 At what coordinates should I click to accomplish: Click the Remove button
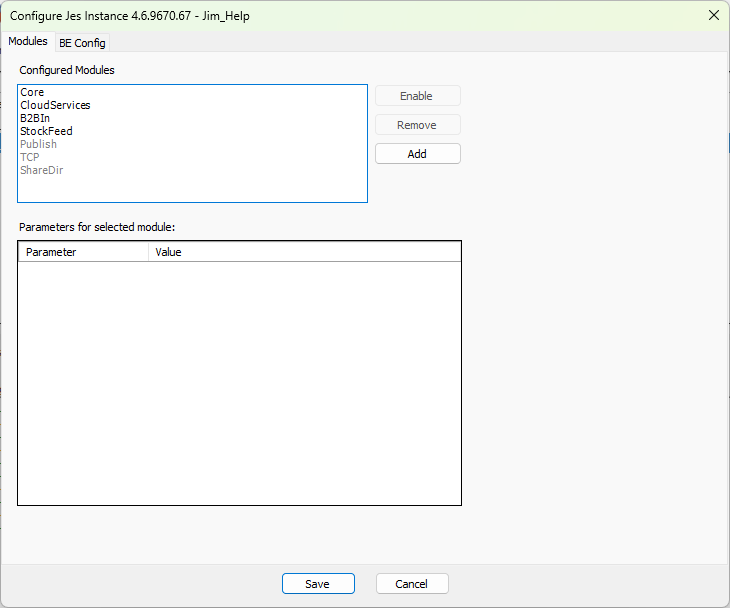(417, 125)
